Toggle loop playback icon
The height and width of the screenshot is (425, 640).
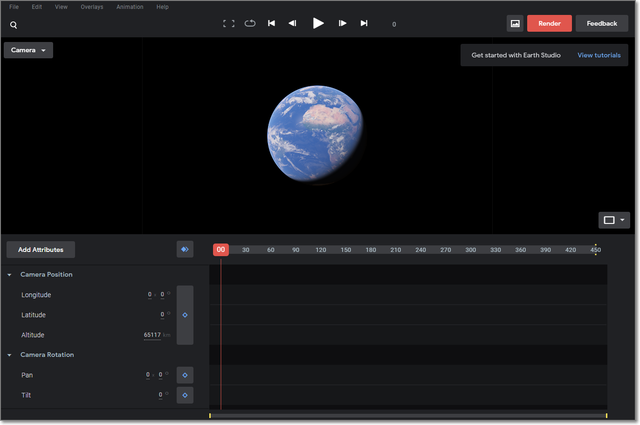[249, 23]
